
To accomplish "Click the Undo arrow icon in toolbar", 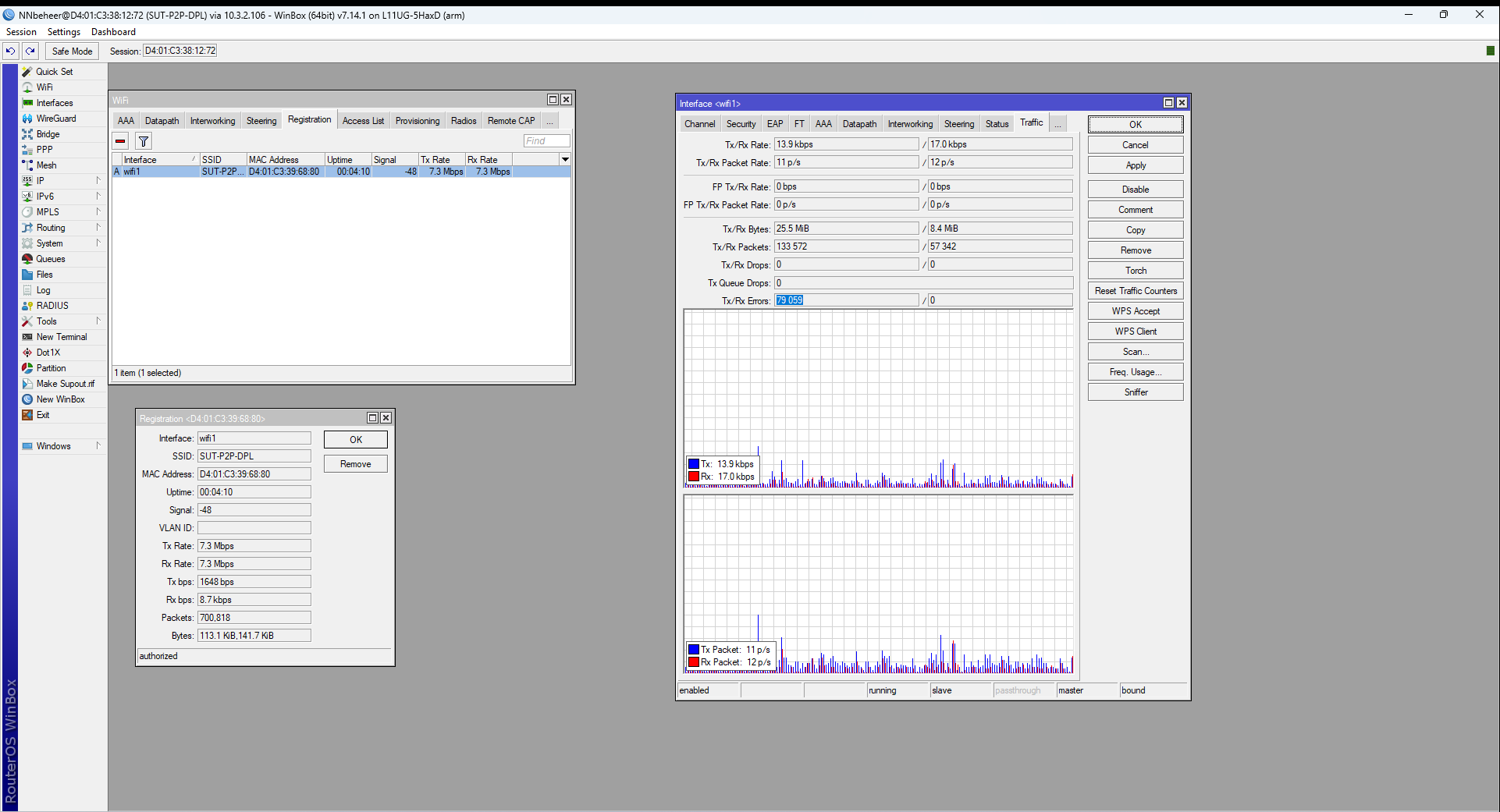I will pyautogui.click(x=10, y=51).
